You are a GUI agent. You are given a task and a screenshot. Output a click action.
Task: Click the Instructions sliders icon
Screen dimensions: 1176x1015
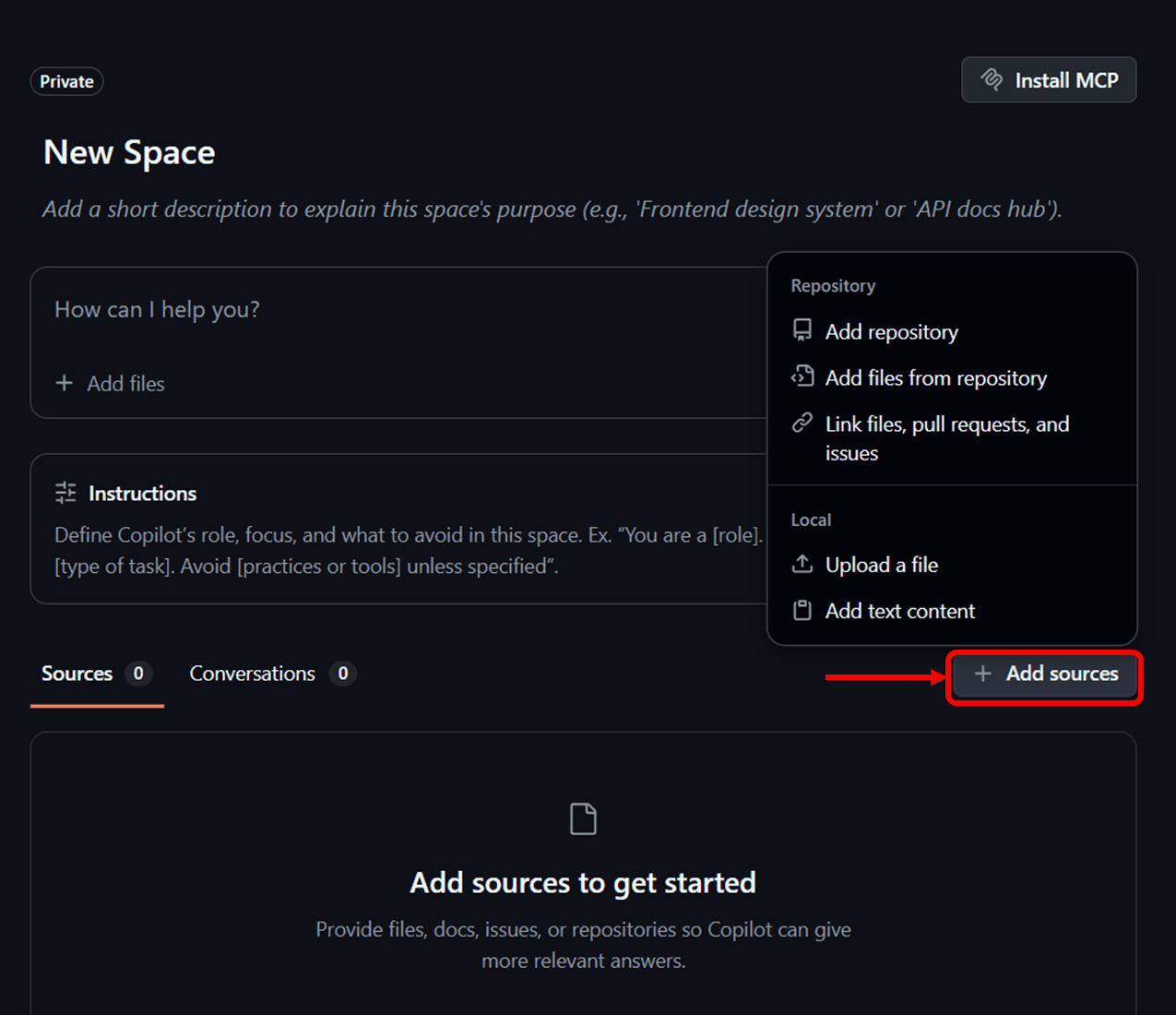click(65, 494)
